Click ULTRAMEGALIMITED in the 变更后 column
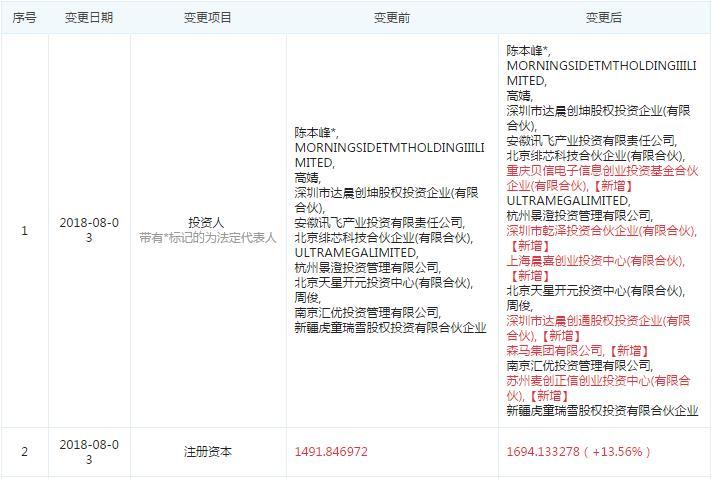Screen dimensions: 713x479 click(x=567, y=200)
